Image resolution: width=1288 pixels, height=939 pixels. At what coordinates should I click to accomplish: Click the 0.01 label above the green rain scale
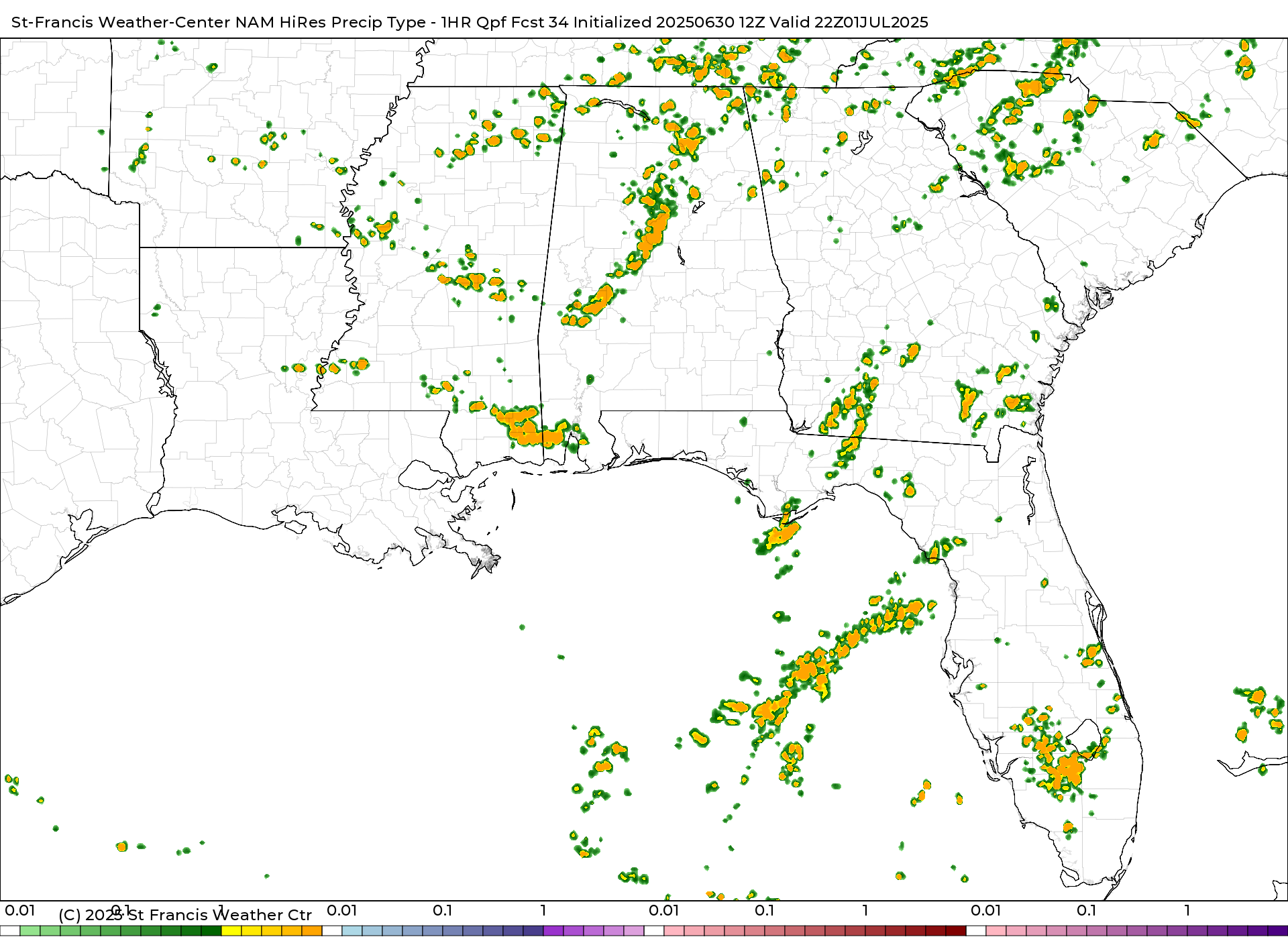pos(20,910)
